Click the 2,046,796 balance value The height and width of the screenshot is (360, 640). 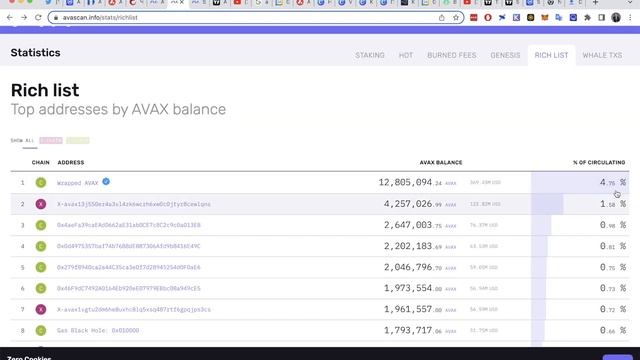point(420,267)
